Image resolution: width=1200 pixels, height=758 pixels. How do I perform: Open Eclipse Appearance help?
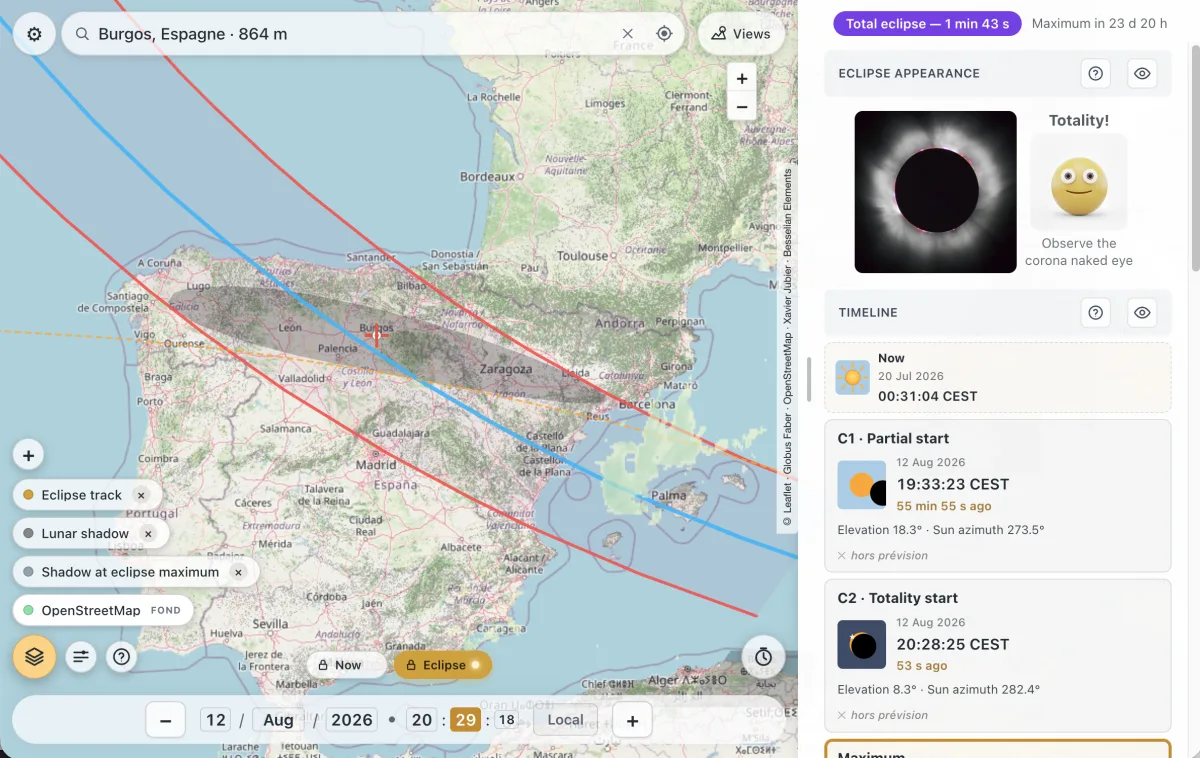pyautogui.click(x=1096, y=73)
